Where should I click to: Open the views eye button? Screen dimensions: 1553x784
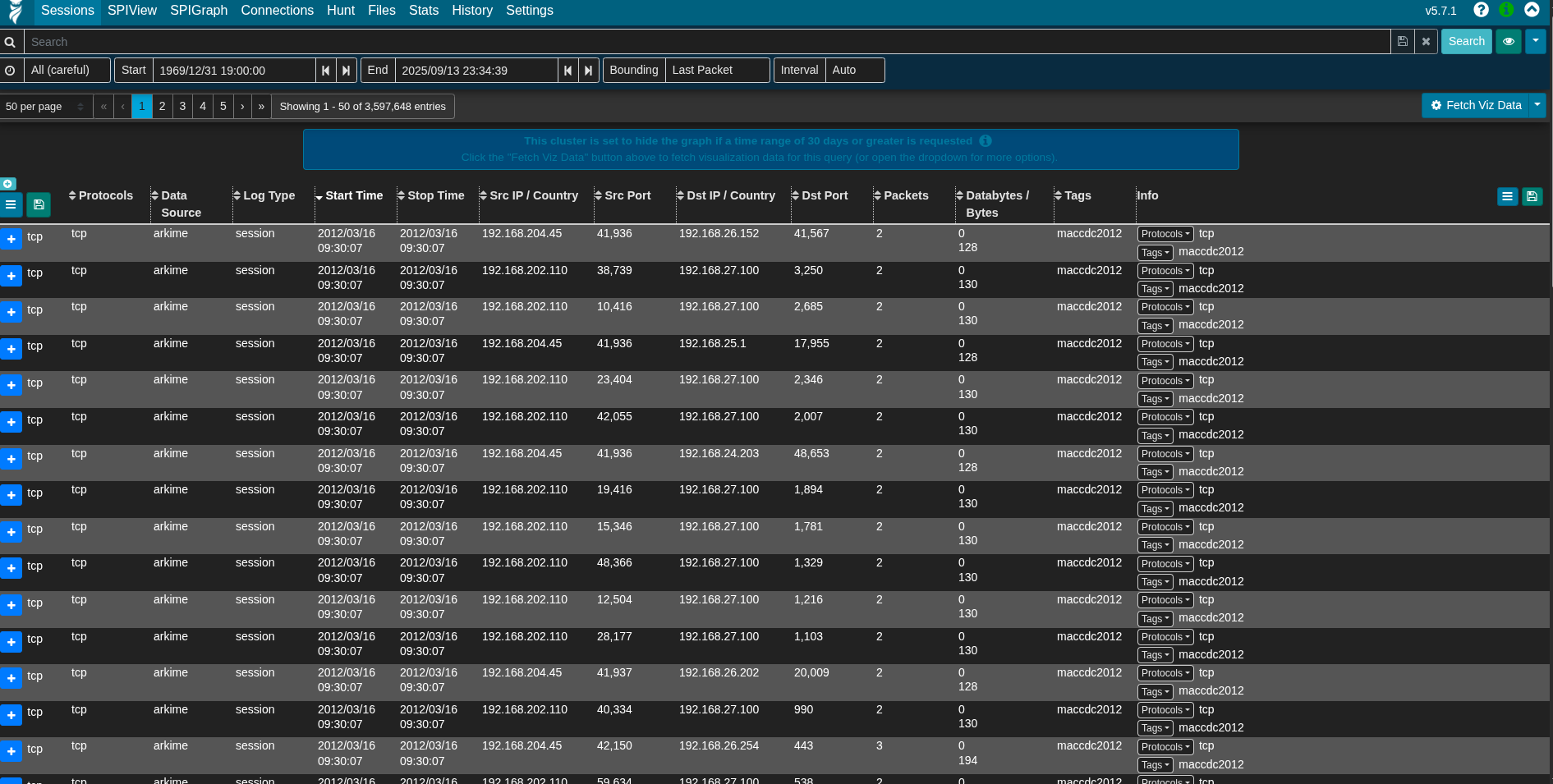(x=1509, y=41)
